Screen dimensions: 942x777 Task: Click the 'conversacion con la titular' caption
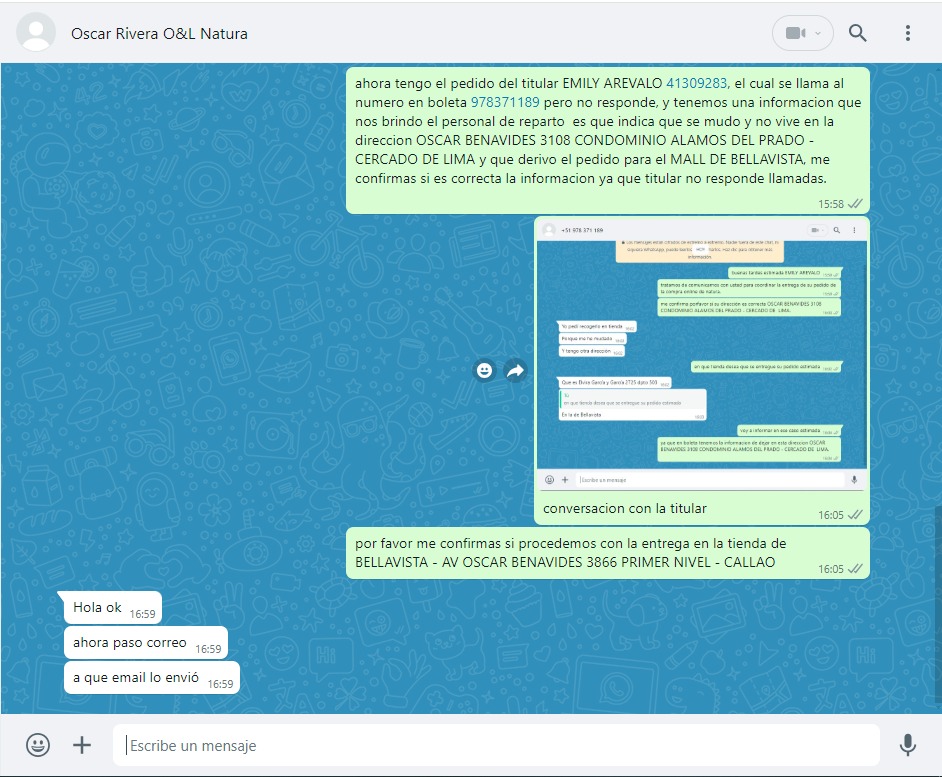pyautogui.click(x=625, y=509)
